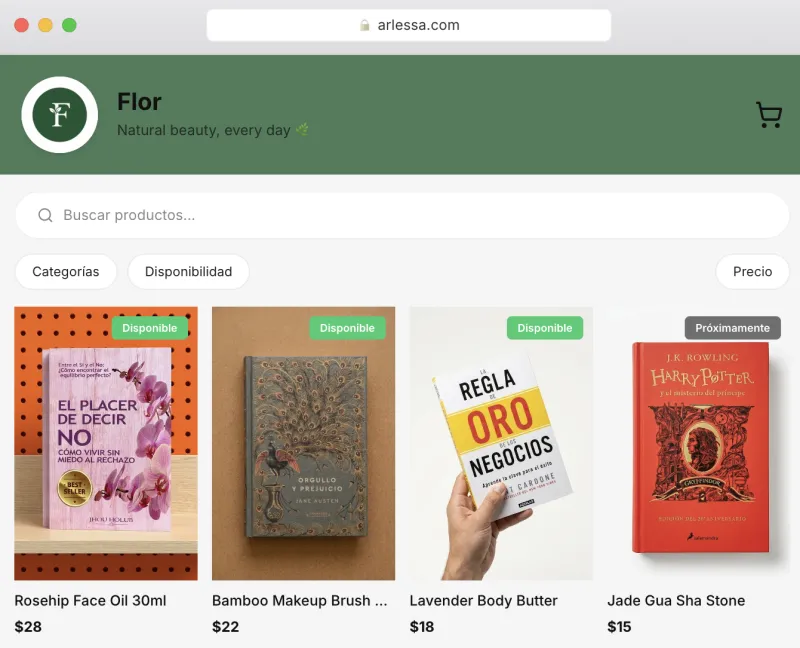
Task: Click the Natural beauty, every day tagline
Action: click(x=204, y=130)
